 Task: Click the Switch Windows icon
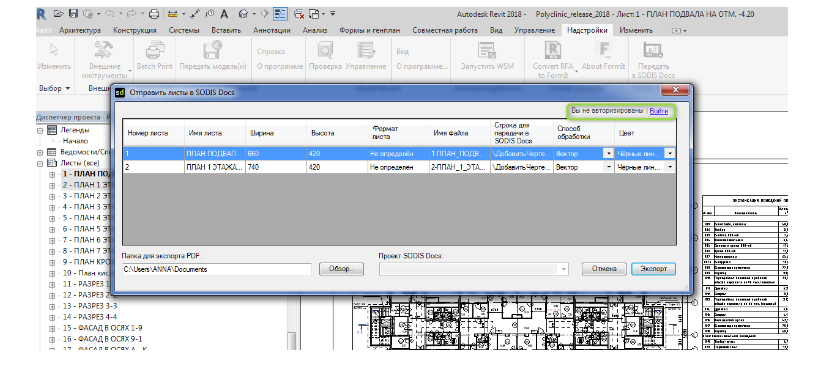pyautogui.click(x=314, y=14)
